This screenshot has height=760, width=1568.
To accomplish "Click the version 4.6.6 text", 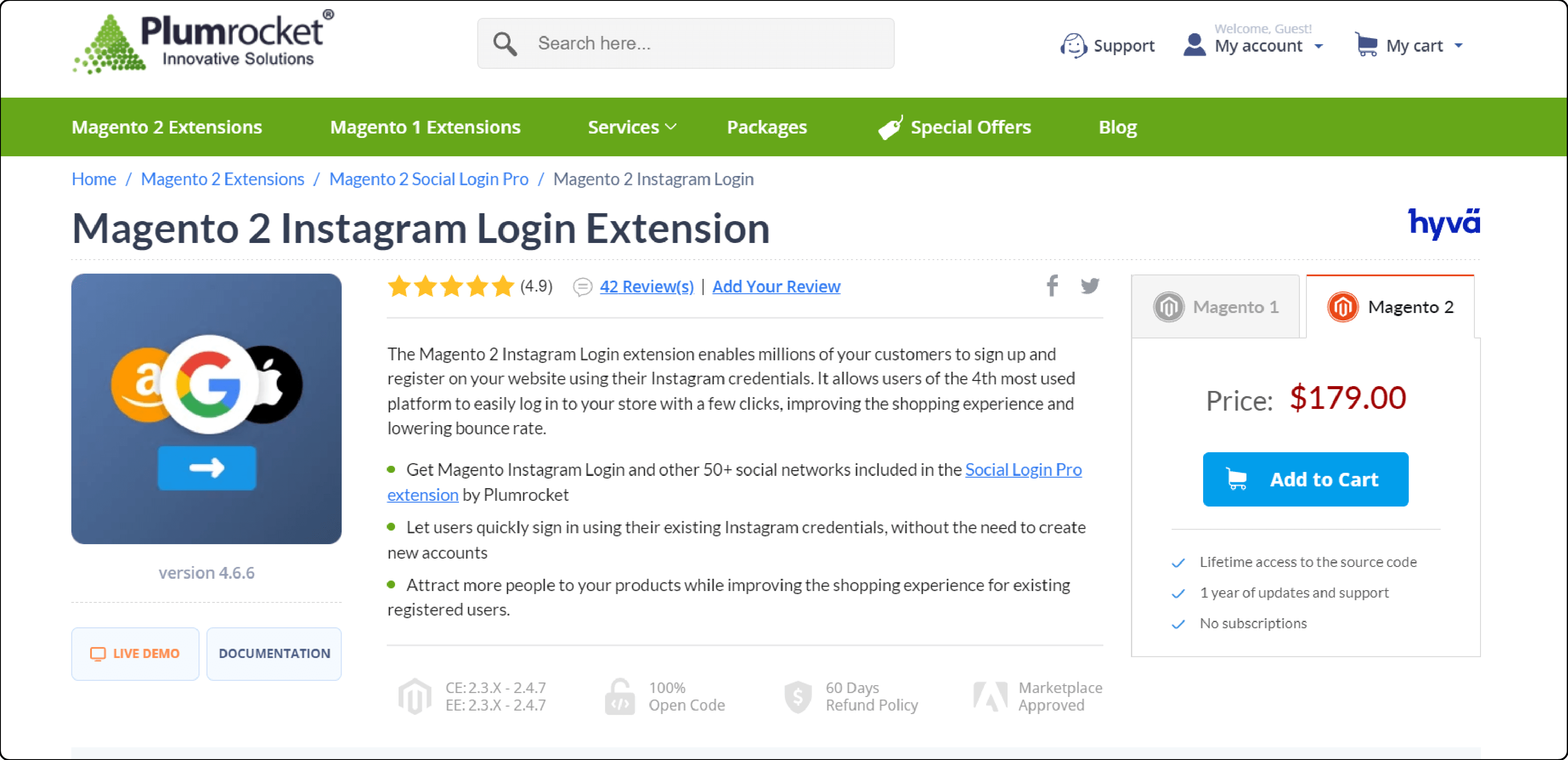I will [206, 573].
